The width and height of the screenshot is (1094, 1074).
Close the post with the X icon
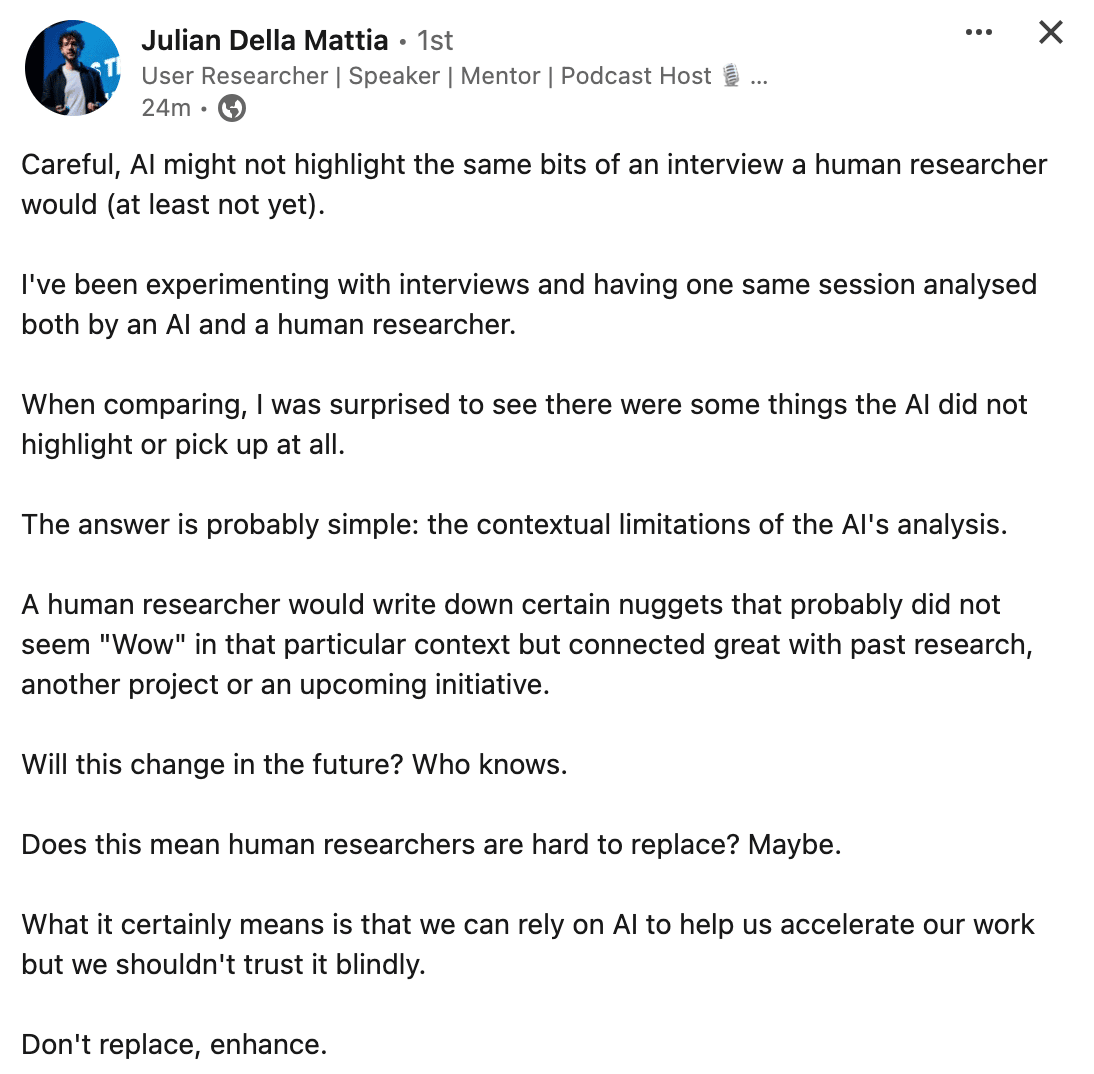[x=1050, y=32]
